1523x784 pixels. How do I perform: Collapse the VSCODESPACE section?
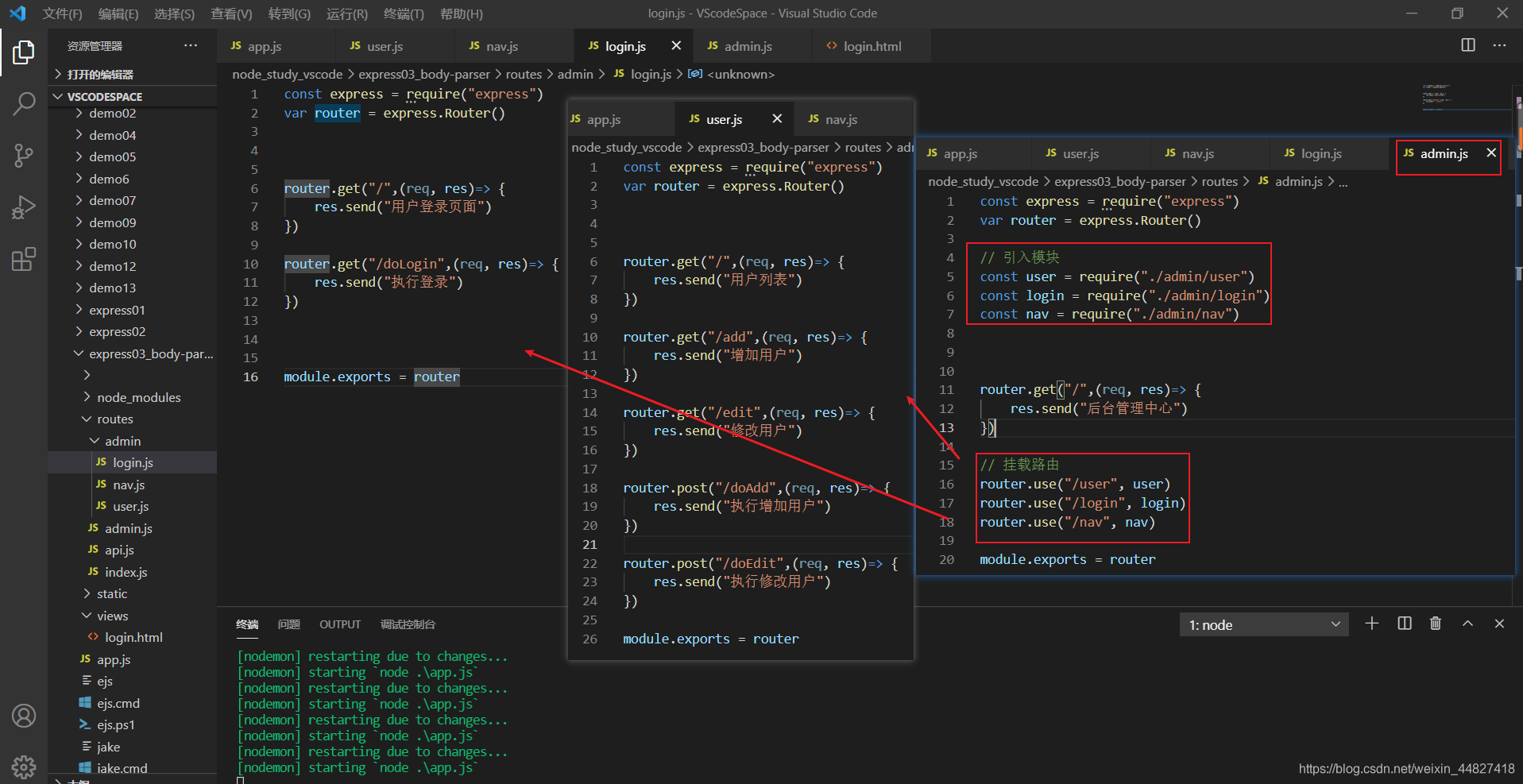click(133, 96)
